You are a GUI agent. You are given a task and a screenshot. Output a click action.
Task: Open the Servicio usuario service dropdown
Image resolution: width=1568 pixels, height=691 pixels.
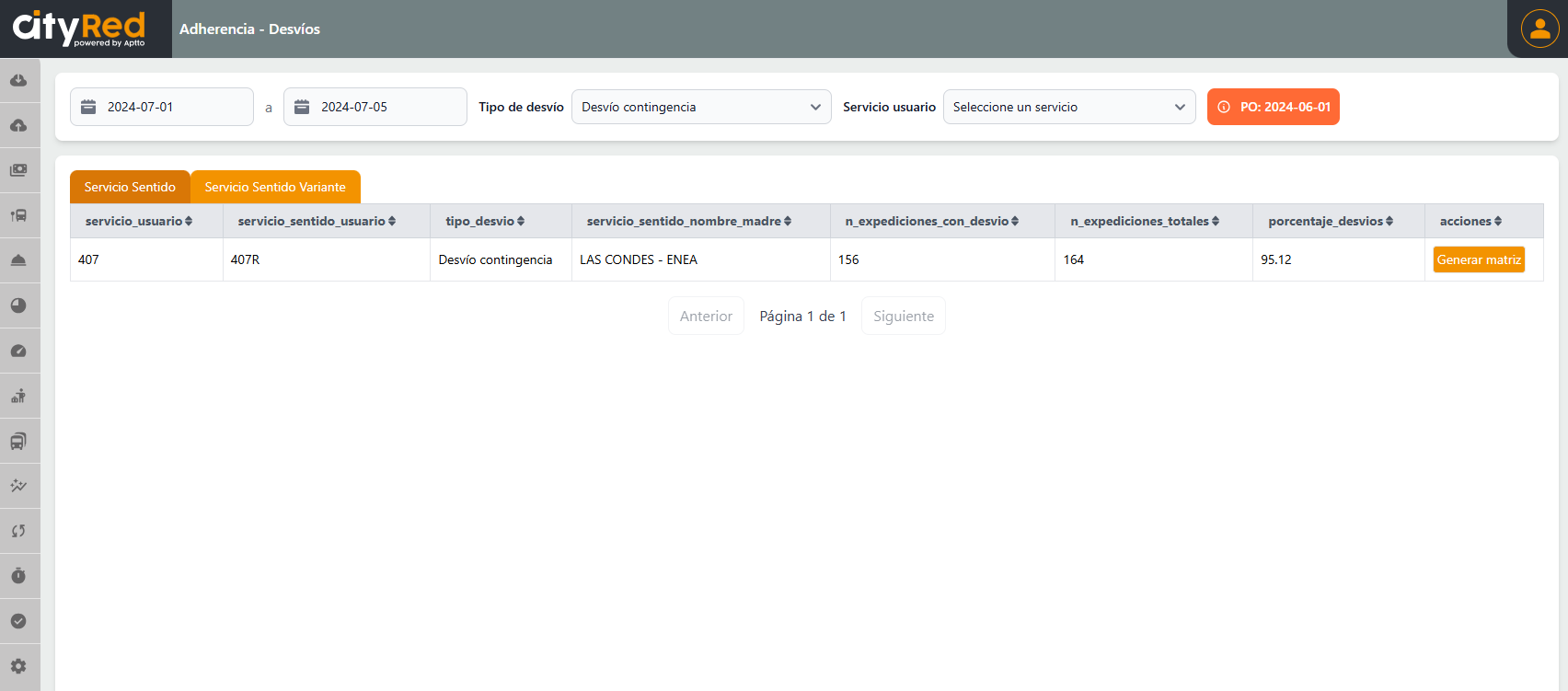(x=1068, y=107)
